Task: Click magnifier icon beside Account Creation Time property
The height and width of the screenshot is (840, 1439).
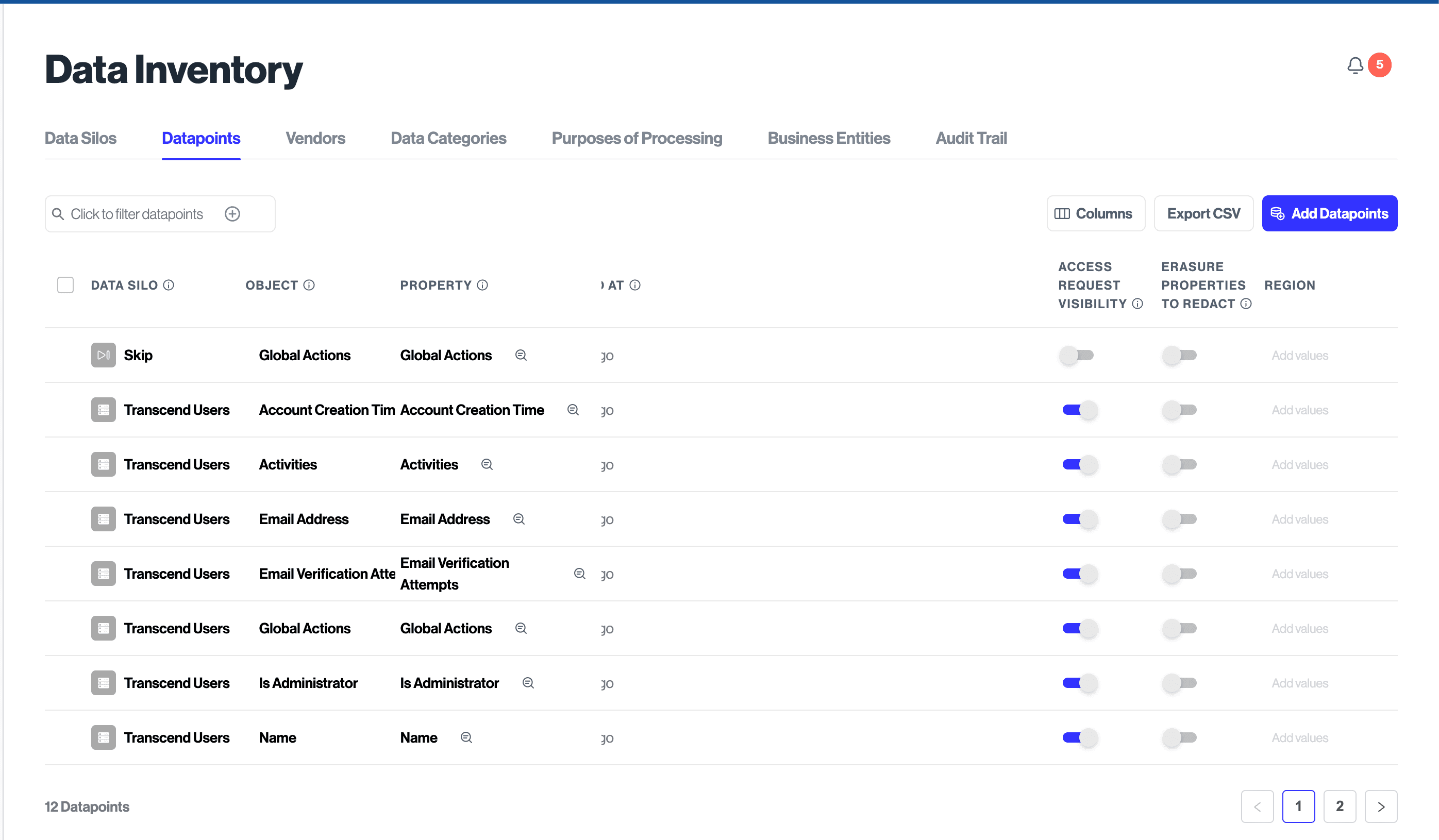Action: tap(573, 410)
